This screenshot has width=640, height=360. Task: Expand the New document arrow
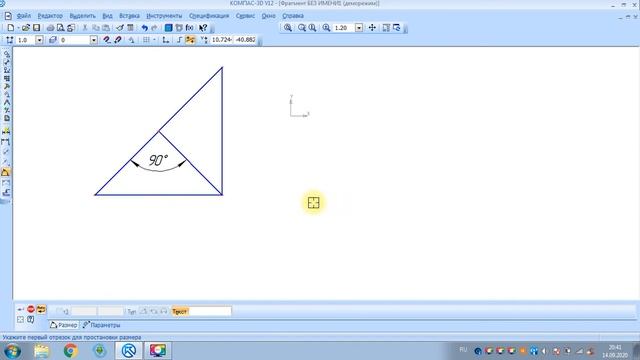click(x=18, y=28)
